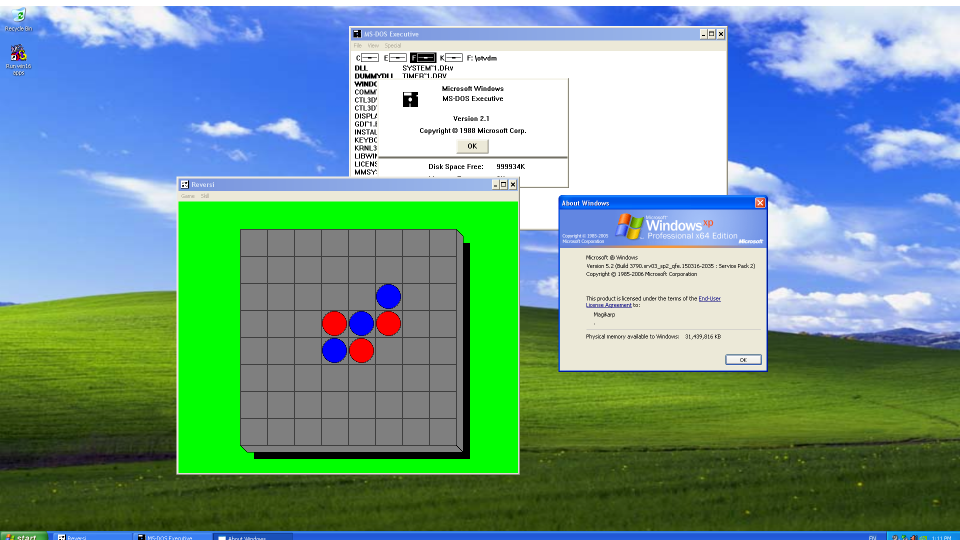Minimize the MS-DOS Executive window
This screenshot has height=540, width=960.
(703, 34)
